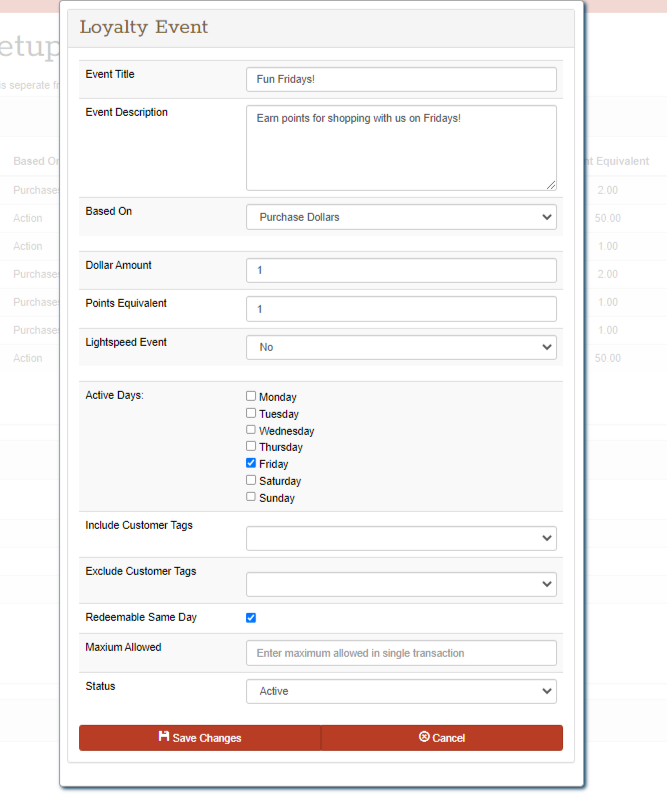Image resolution: width=667 pixels, height=809 pixels.
Task: Click the Points Equivalent input field
Action: pos(401,309)
